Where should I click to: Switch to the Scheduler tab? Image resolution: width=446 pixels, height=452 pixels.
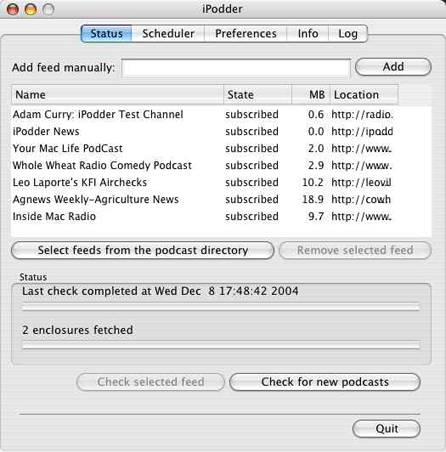pos(168,33)
